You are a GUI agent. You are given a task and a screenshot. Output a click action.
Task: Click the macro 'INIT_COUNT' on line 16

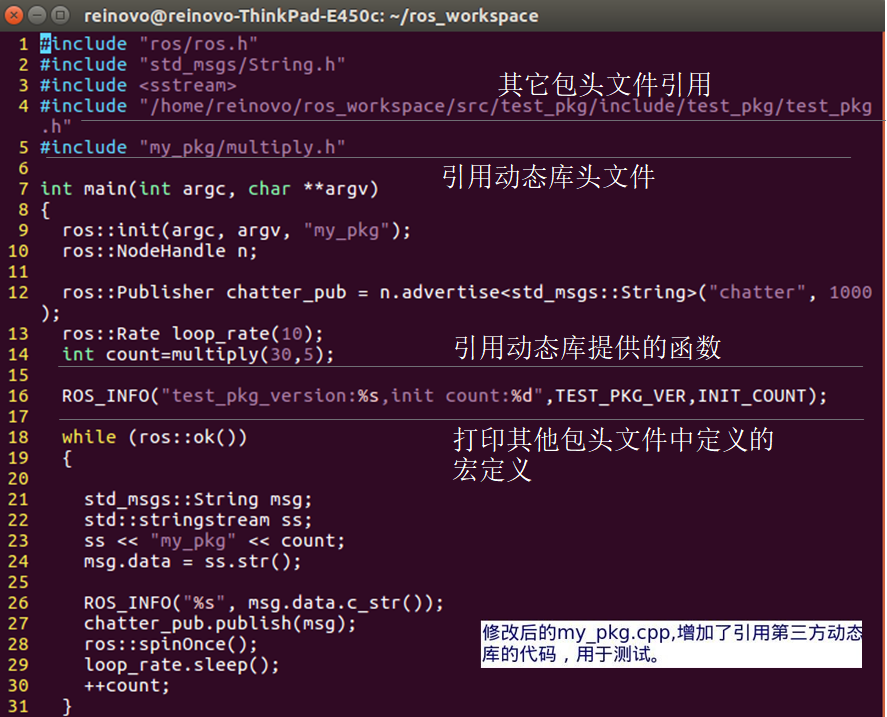click(752, 396)
